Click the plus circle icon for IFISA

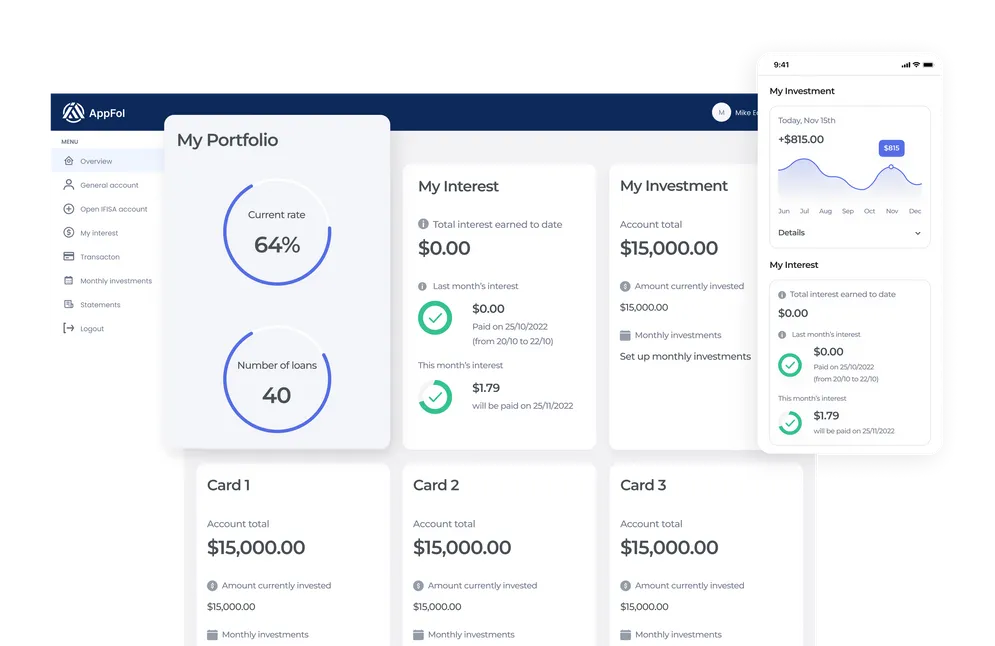tap(69, 209)
